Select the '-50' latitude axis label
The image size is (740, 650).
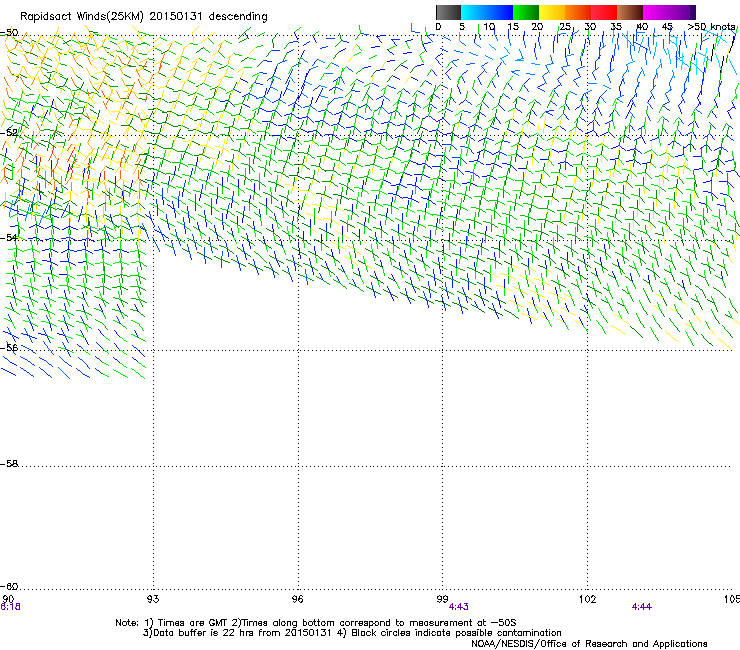pos(9,33)
